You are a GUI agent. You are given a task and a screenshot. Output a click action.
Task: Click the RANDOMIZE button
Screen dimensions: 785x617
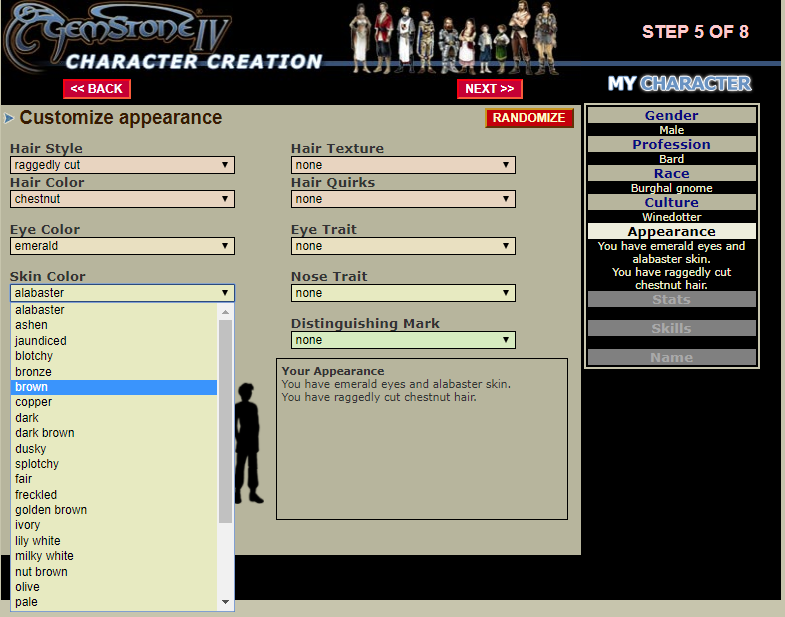click(x=529, y=118)
